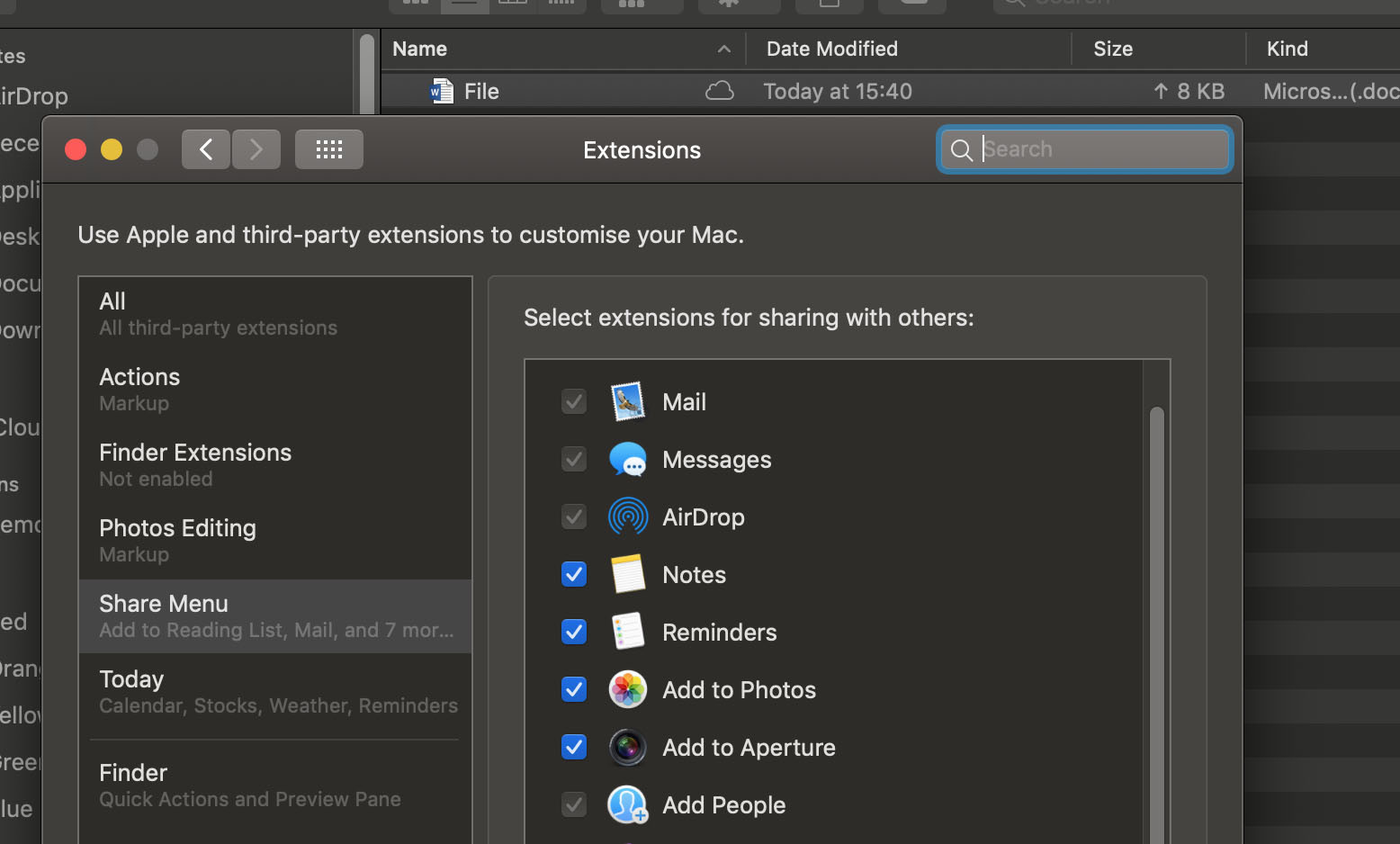Open the Photos Editing category
1400x844 pixels.
275,541
